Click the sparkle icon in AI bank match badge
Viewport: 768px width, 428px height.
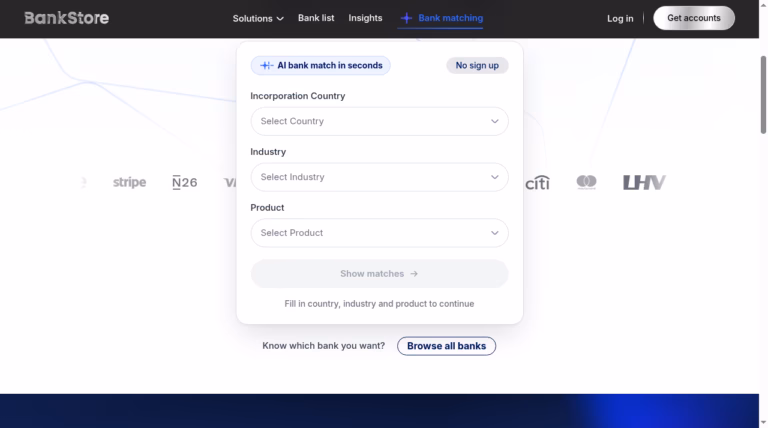pyautogui.click(x=266, y=66)
